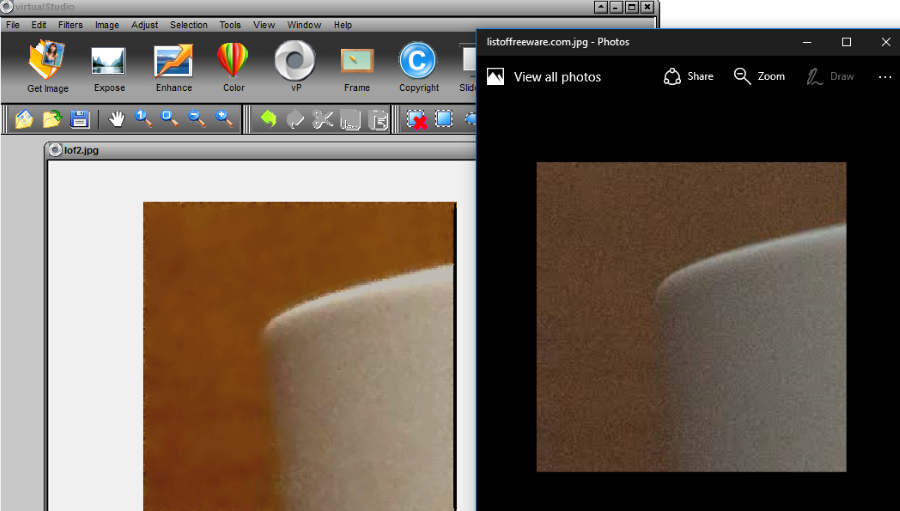Screen dimensions: 900x511
Task: Click the listoffreeware.com.jpg - Photos title text
Action: 557,42
